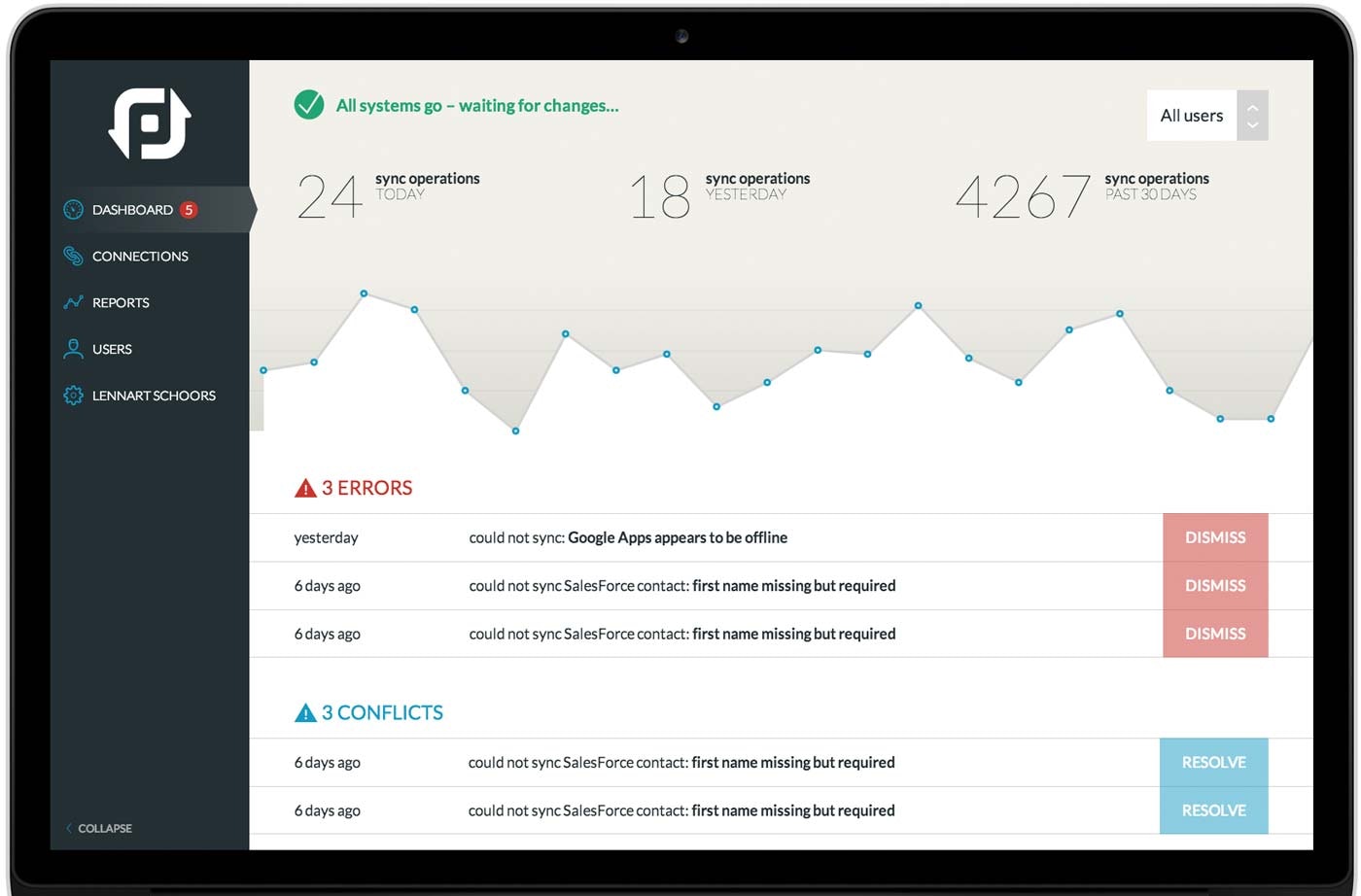Click the 18 sync operations yesterday figure
This screenshot has height=896, width=1361.
tap(660, 196)
